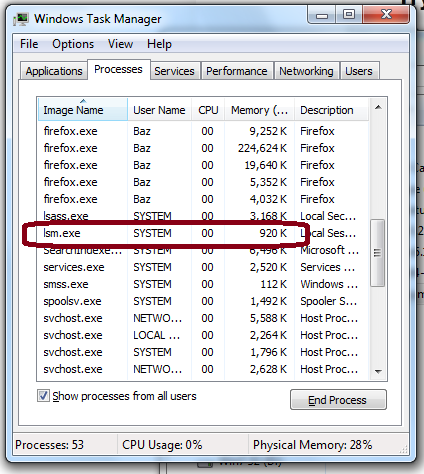The image size is (424, 474).
Task: Select the lsass.exe process
Action: pos(203,216)
